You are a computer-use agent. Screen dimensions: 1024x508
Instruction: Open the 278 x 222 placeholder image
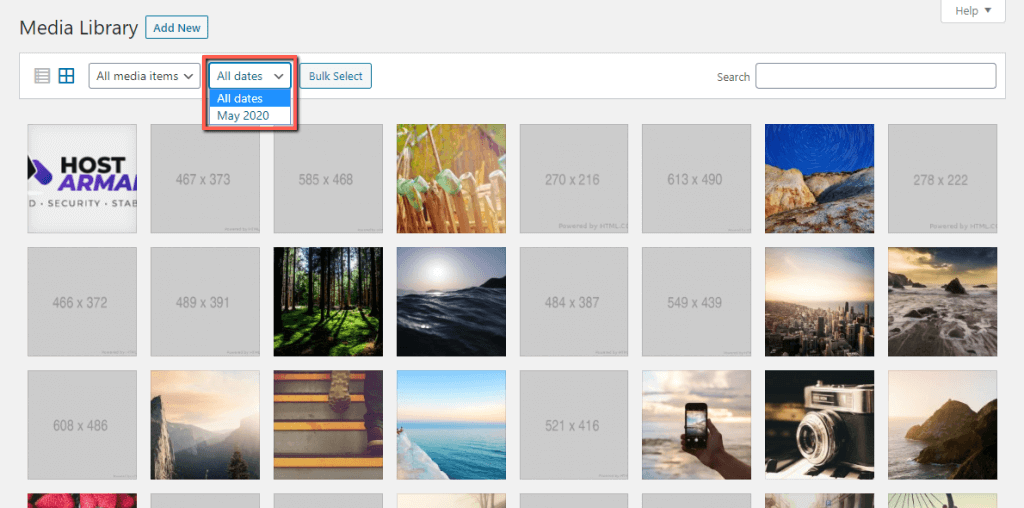coord(942,179)
